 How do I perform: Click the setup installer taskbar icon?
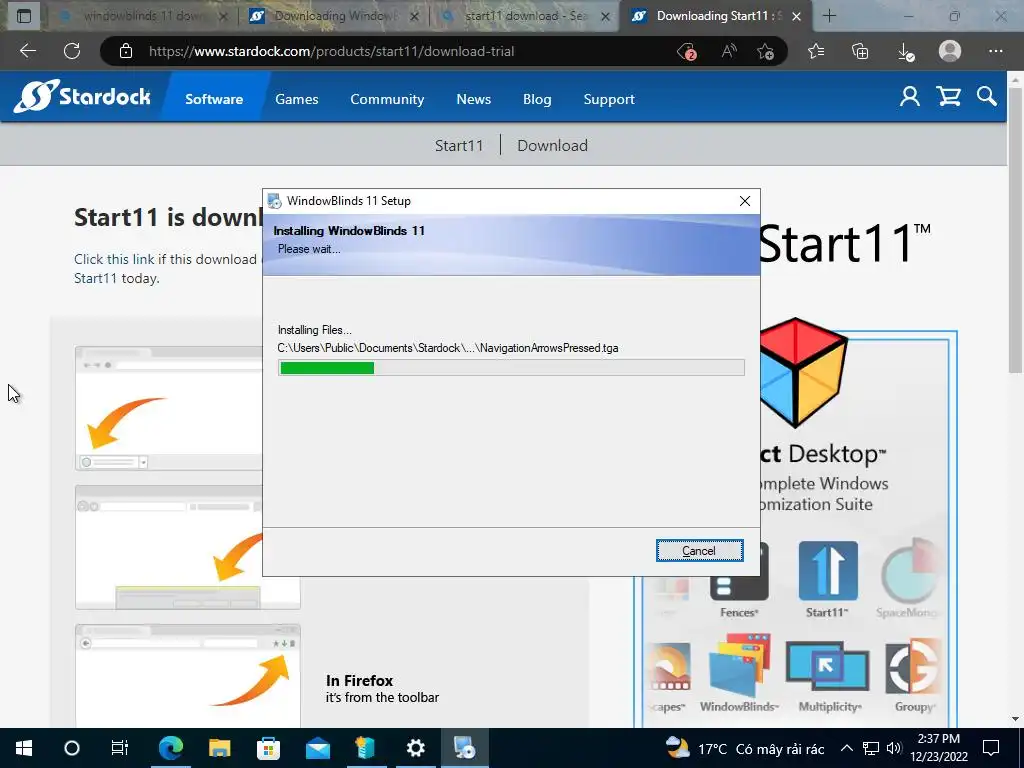point(464,748)
